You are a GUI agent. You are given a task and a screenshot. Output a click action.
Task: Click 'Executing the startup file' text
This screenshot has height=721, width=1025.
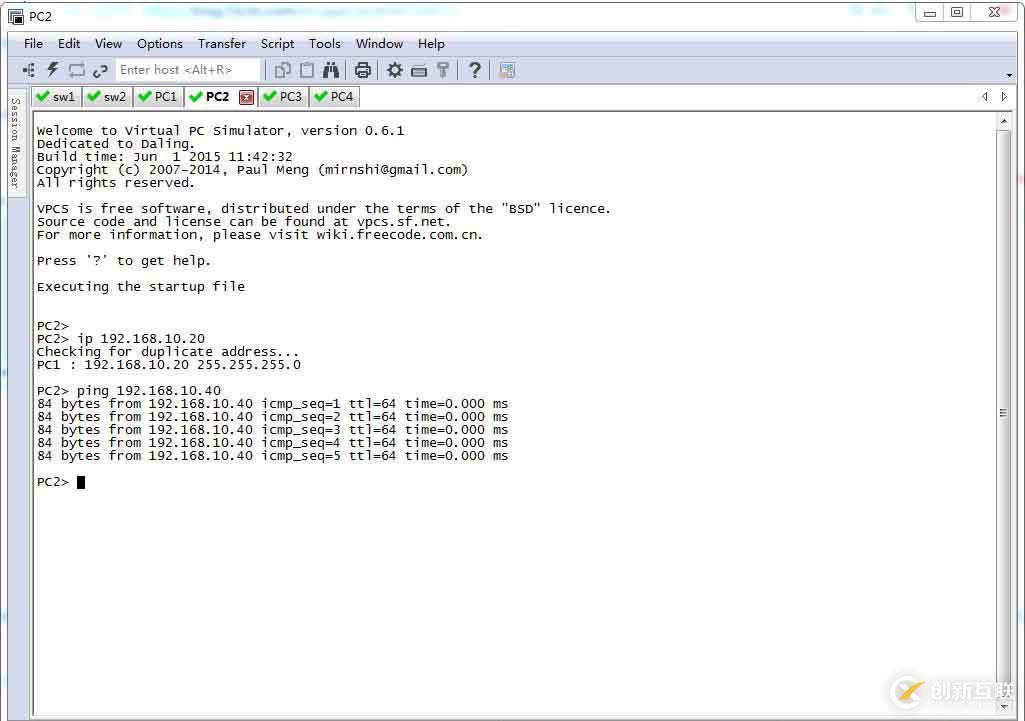pyautogui.click(x=141, y=286)
